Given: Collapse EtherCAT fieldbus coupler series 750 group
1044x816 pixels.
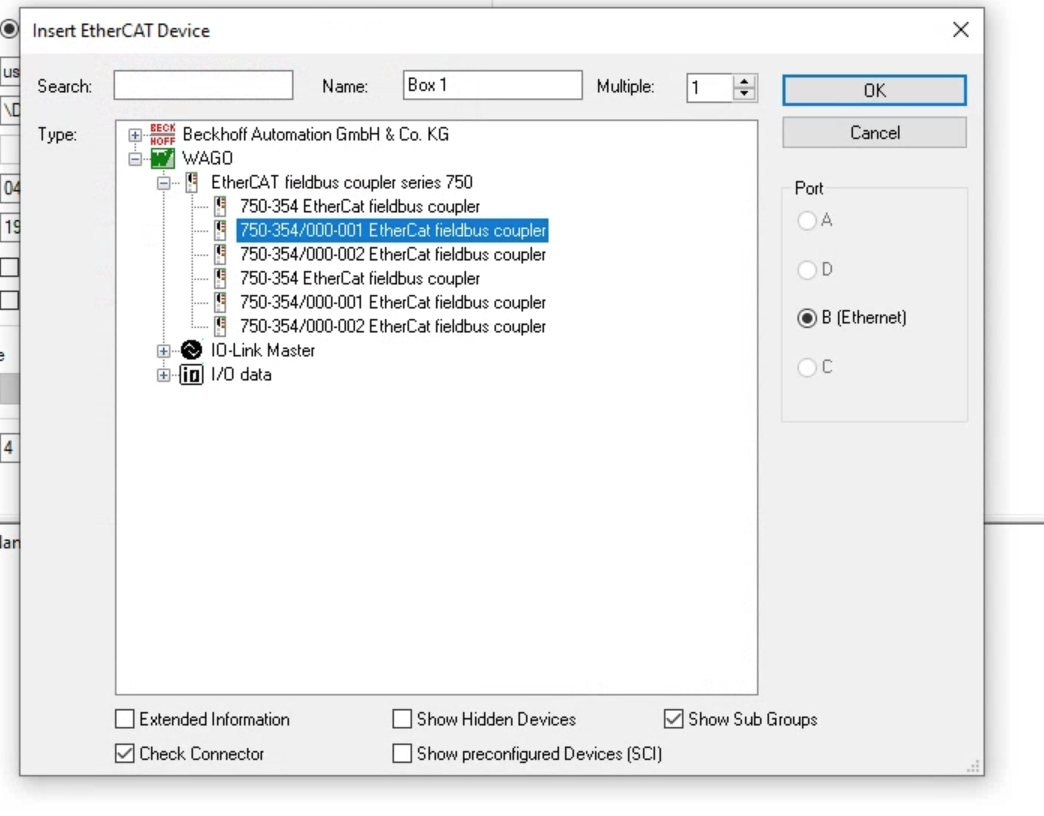Looking at the screenshot, I should tap(164, 183).
